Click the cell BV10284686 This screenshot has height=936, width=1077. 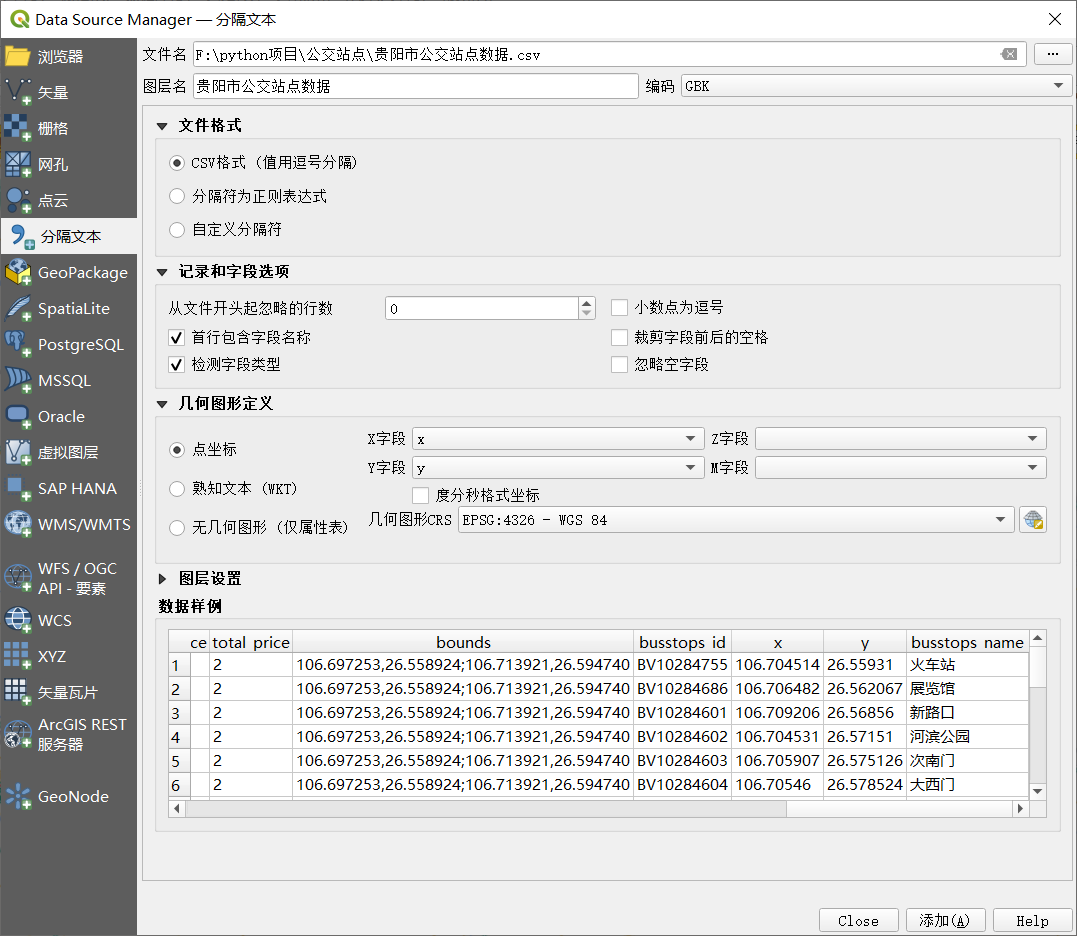pyautogui.click(x=682, y=689)
